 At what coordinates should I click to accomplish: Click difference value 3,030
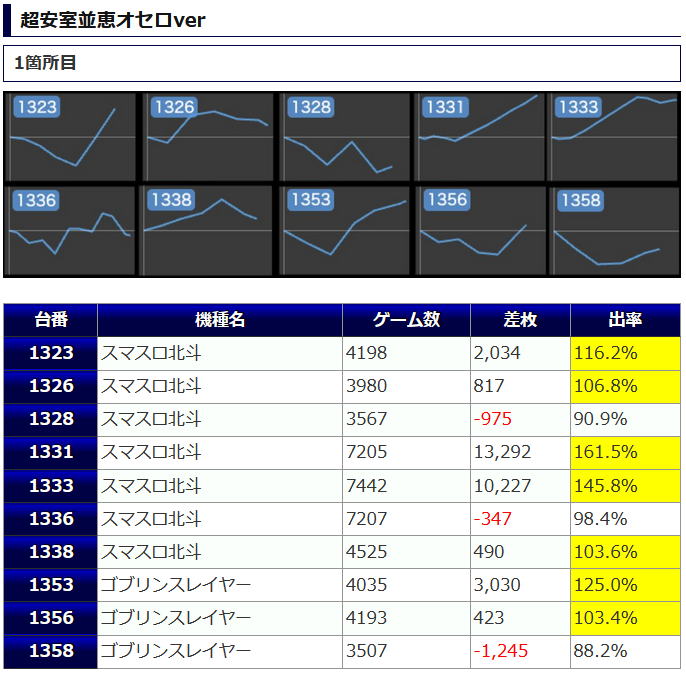(x=497, y=585)
